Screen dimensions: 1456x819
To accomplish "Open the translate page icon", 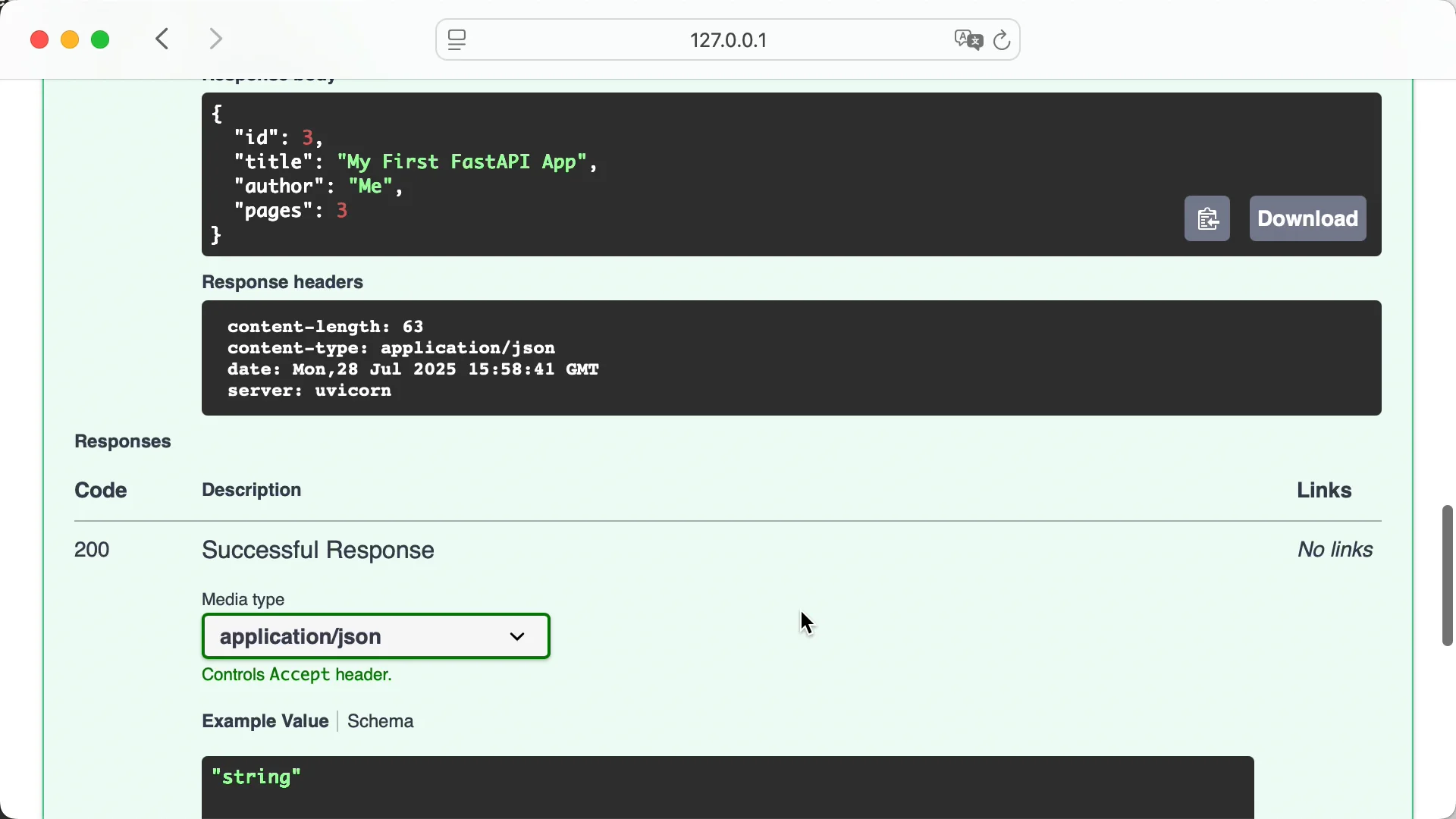I will pyautogui.click(x=968, y=40).
